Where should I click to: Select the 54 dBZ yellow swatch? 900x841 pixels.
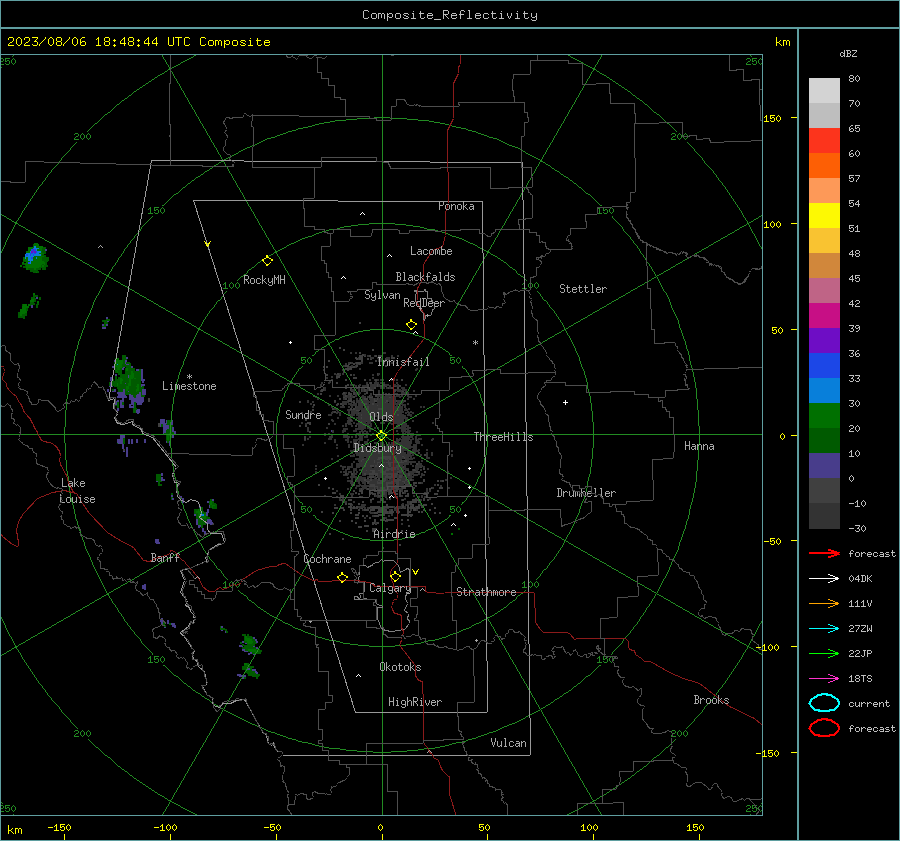824,215
